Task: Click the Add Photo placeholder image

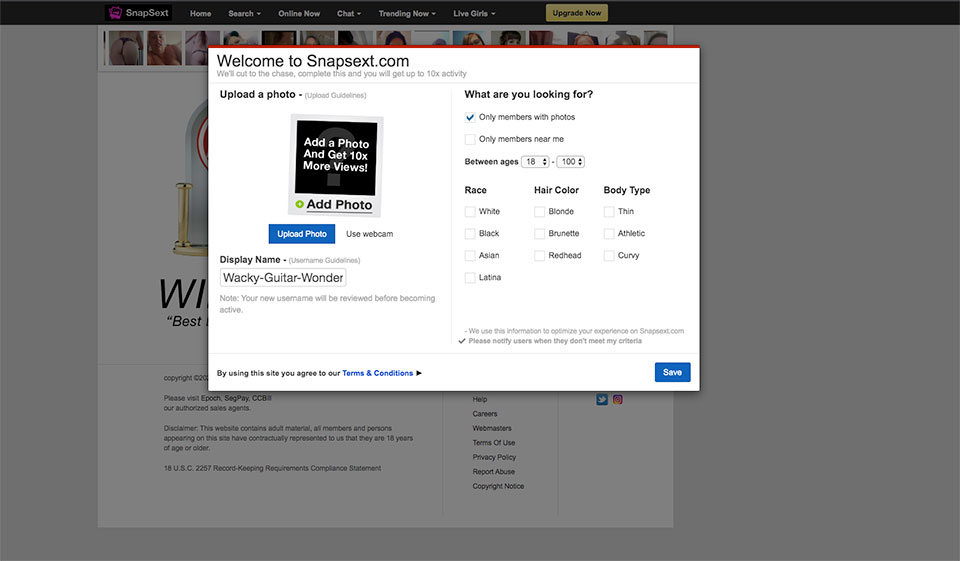Action: 336,165
